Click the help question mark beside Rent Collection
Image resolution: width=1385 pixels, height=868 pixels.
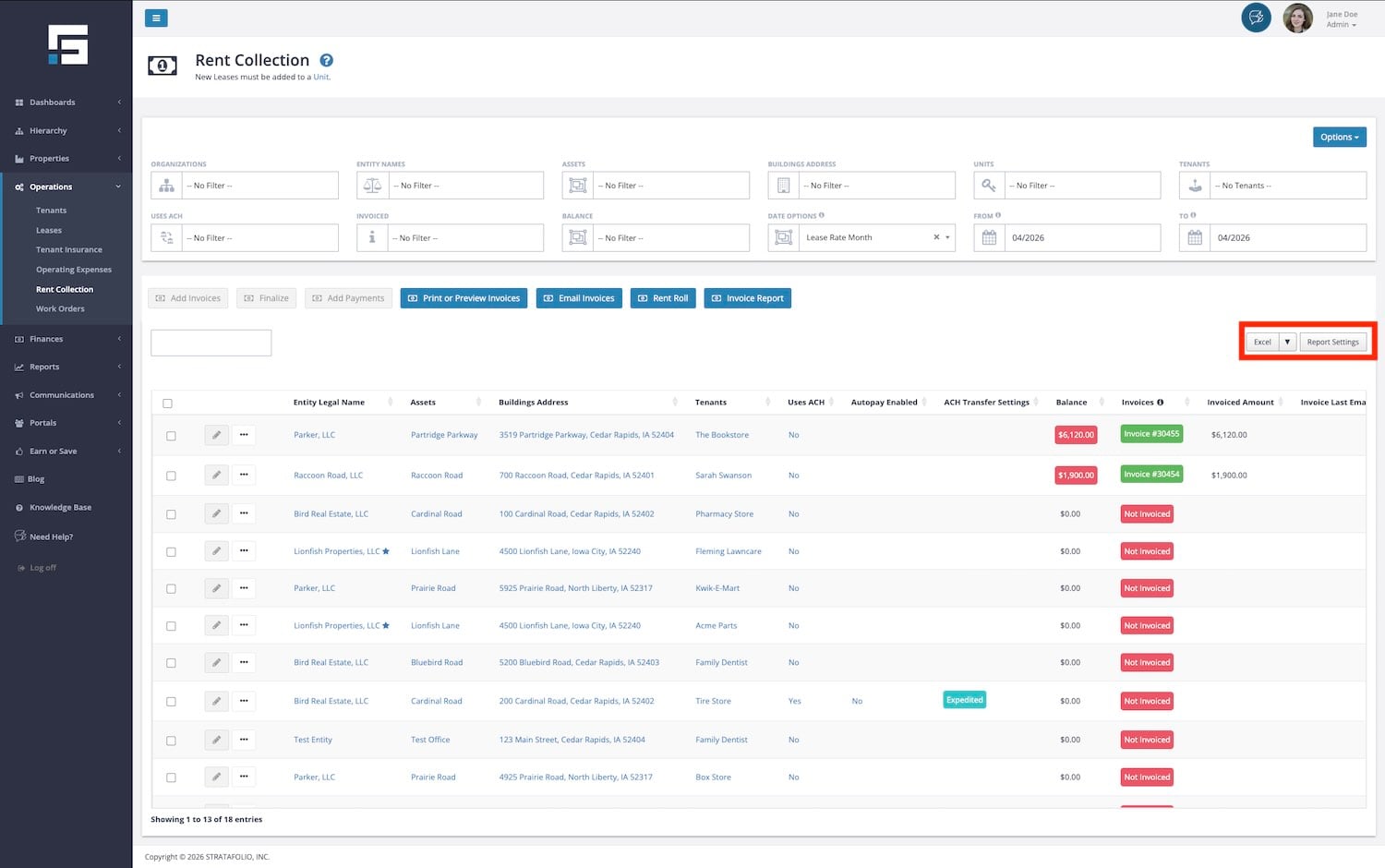326,61
